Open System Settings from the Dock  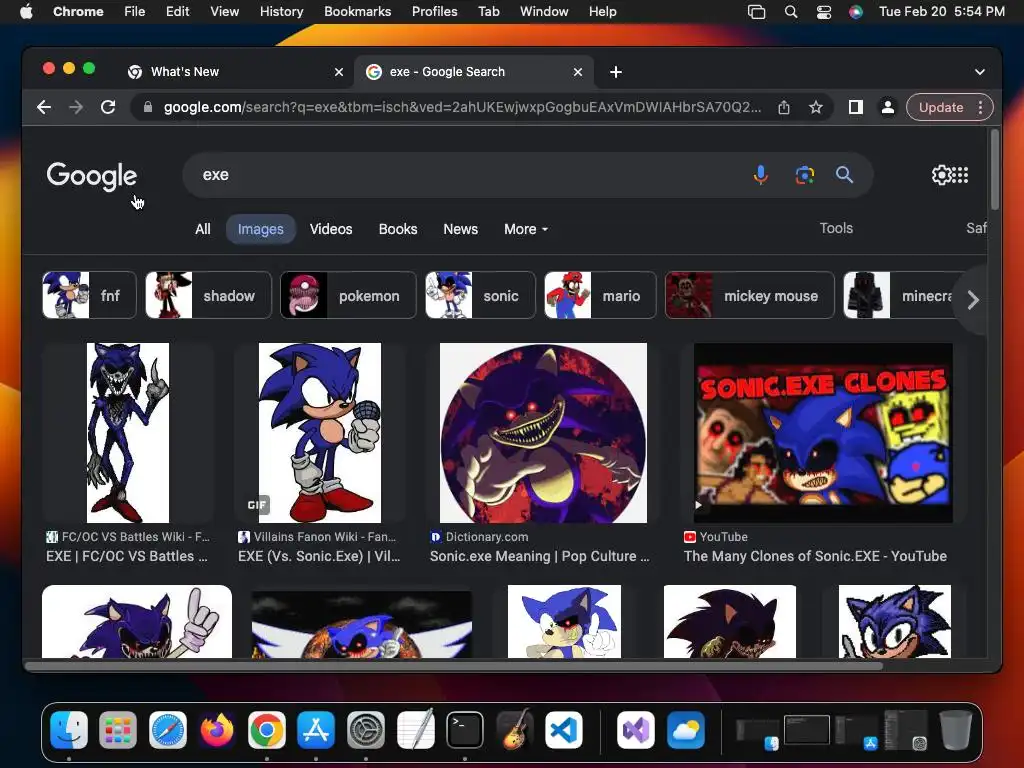366,730
